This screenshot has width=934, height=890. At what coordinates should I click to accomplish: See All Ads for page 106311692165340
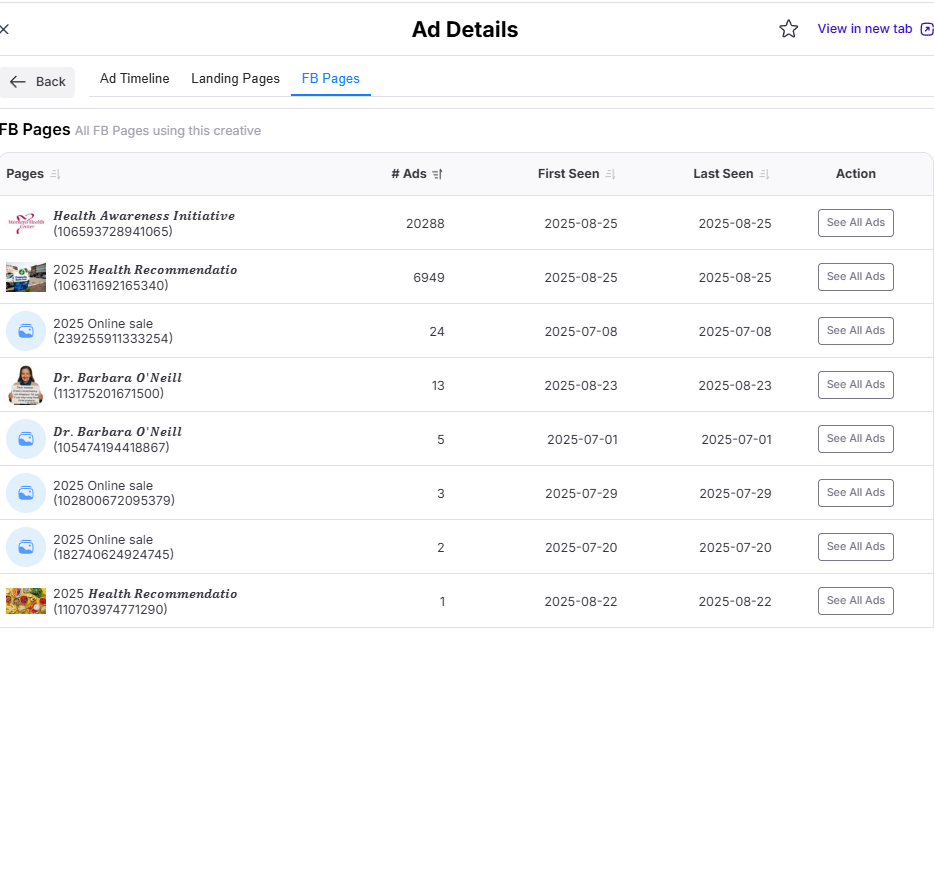(x=855, y=277)
